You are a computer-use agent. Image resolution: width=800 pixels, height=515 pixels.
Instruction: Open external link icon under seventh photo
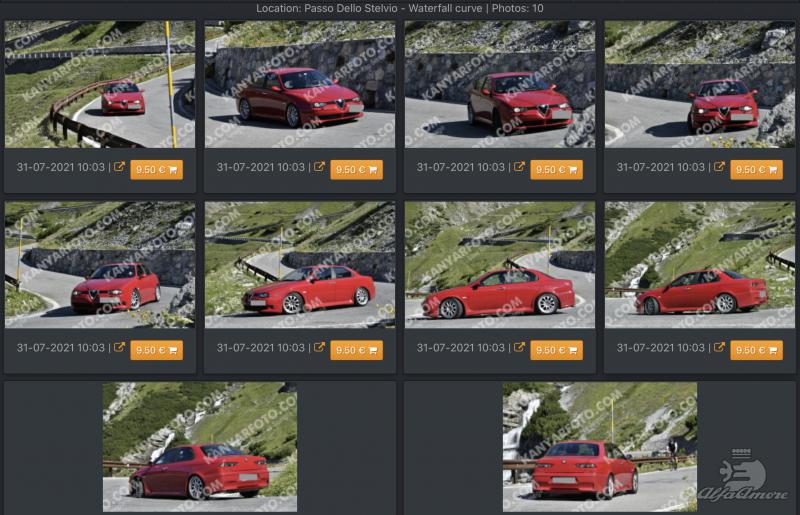click(519, 348)
